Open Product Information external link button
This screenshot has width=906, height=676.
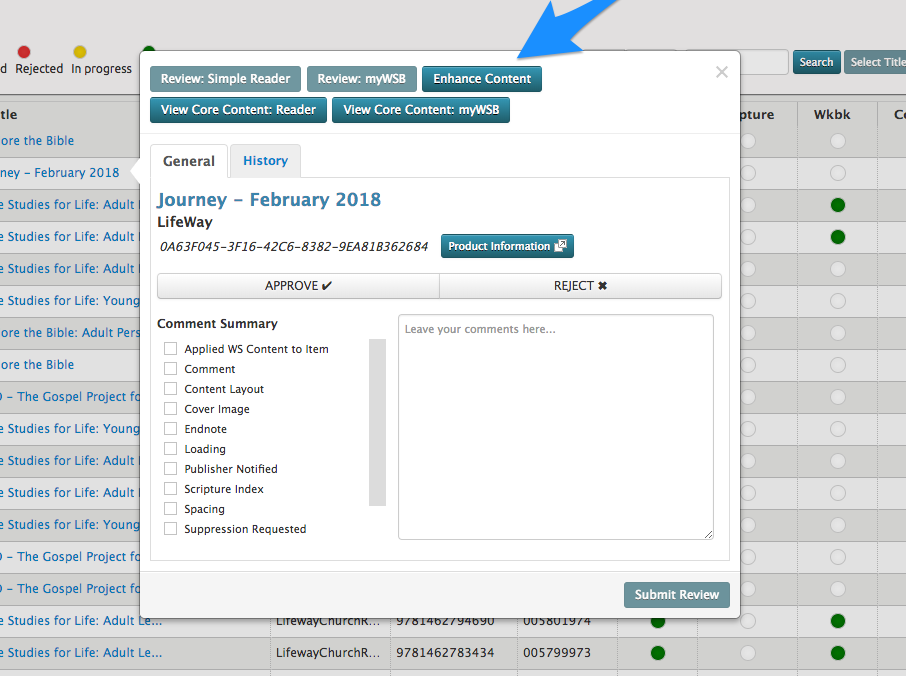[x=507, y=246]
